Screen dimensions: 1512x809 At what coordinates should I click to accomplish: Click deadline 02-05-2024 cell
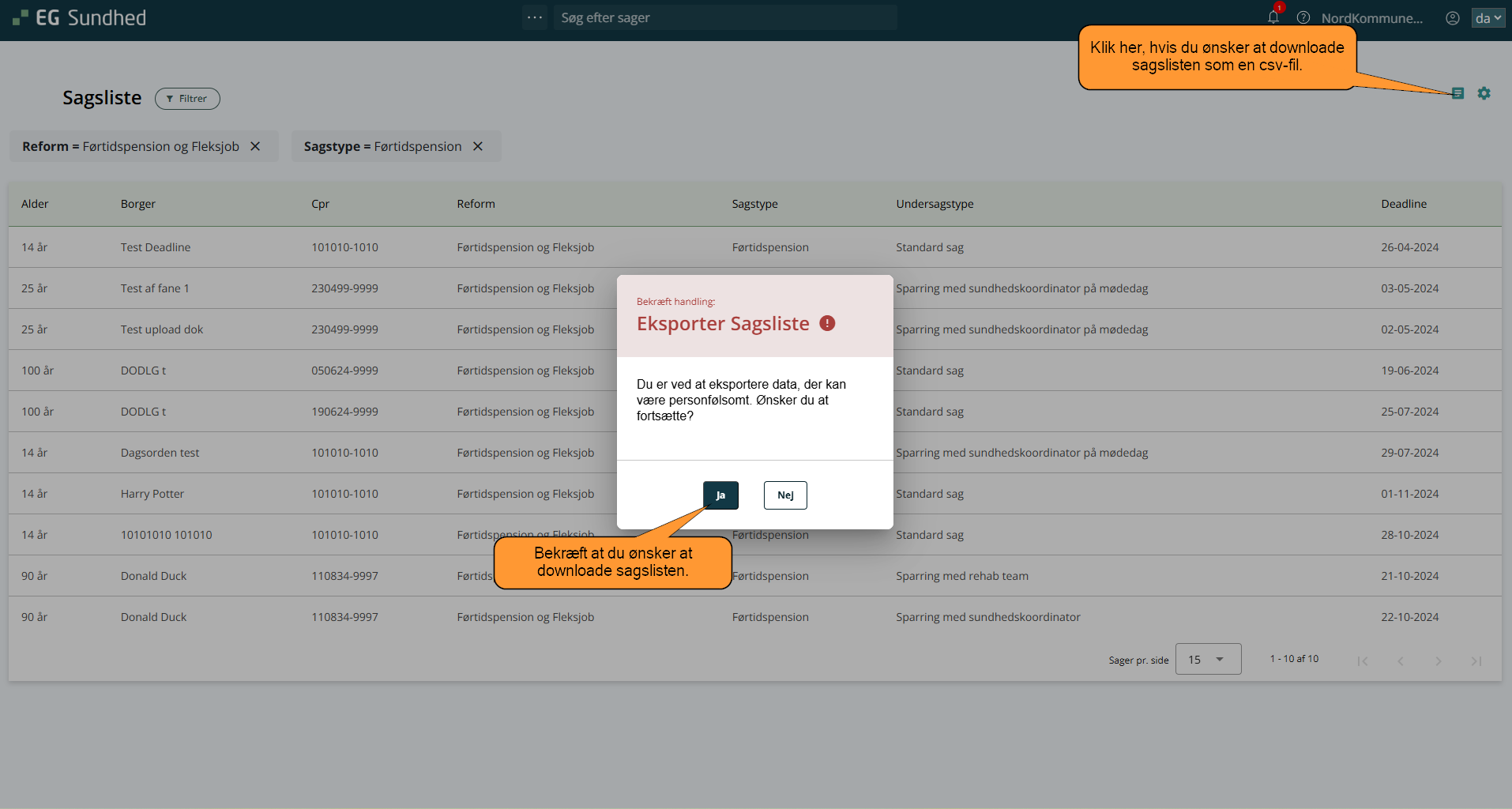1410,329
